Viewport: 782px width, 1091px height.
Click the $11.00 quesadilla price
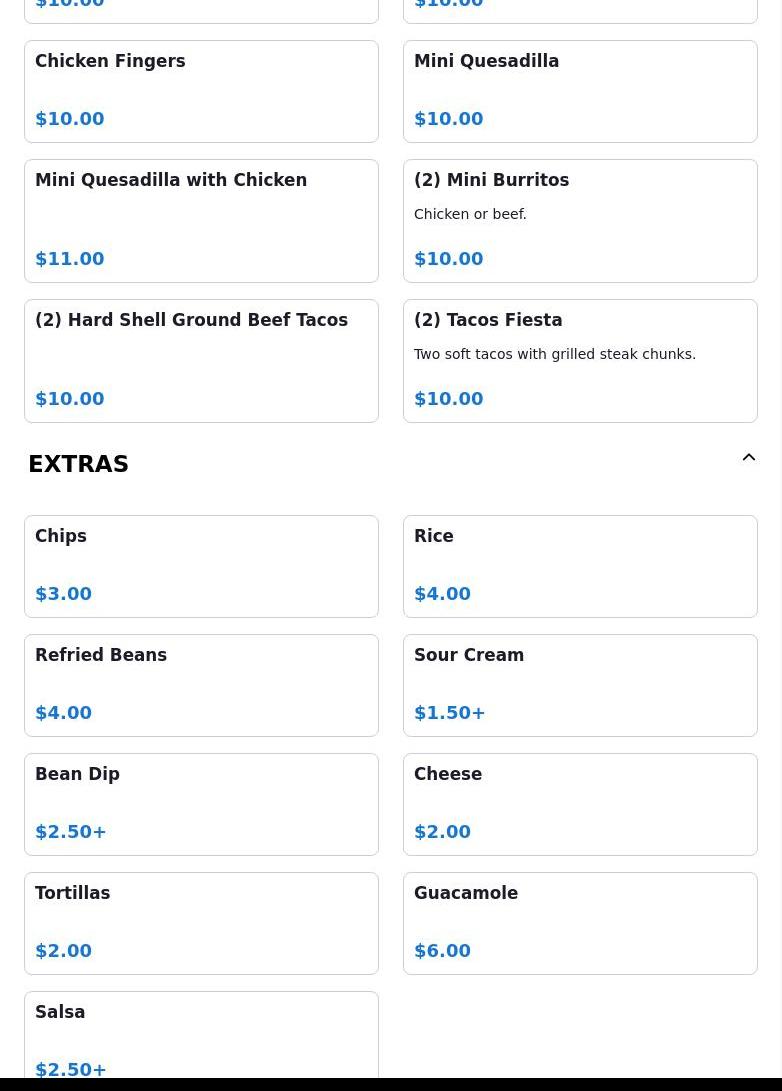(x=70, y=259)
